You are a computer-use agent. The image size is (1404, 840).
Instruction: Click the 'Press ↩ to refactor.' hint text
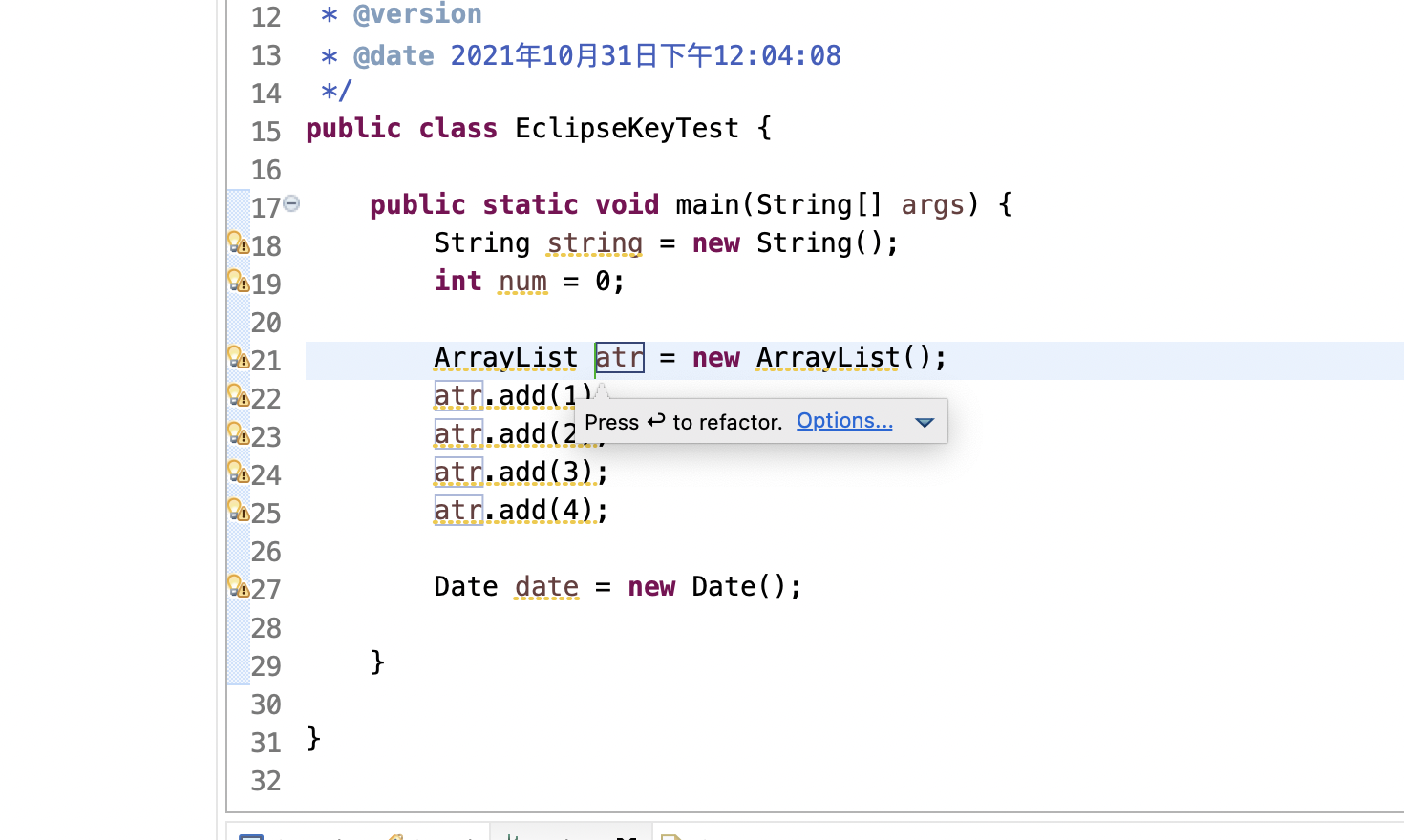[683, 422]
